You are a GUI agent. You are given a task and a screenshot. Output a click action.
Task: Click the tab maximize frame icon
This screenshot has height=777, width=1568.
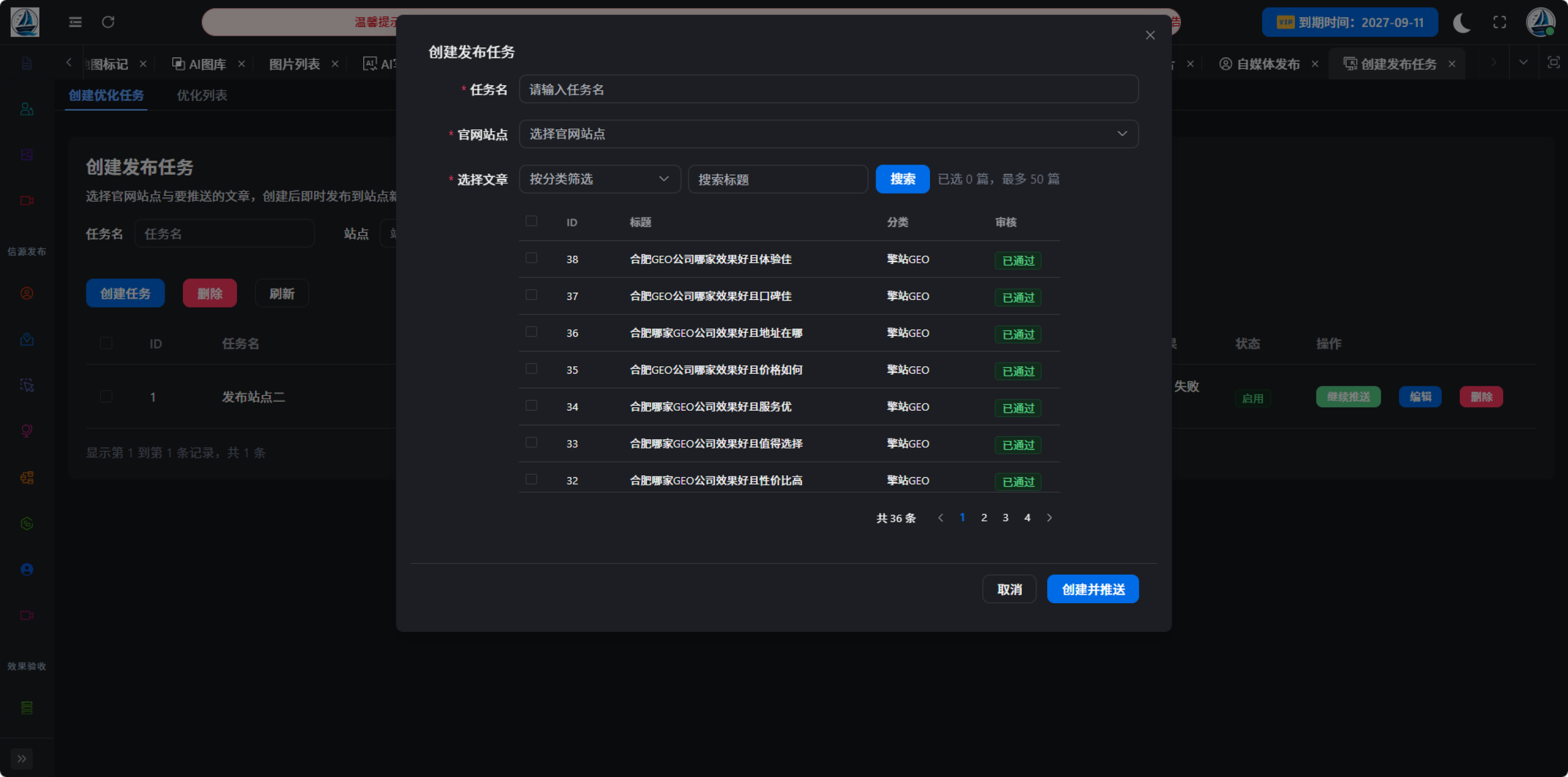(x=1553, y=63)
